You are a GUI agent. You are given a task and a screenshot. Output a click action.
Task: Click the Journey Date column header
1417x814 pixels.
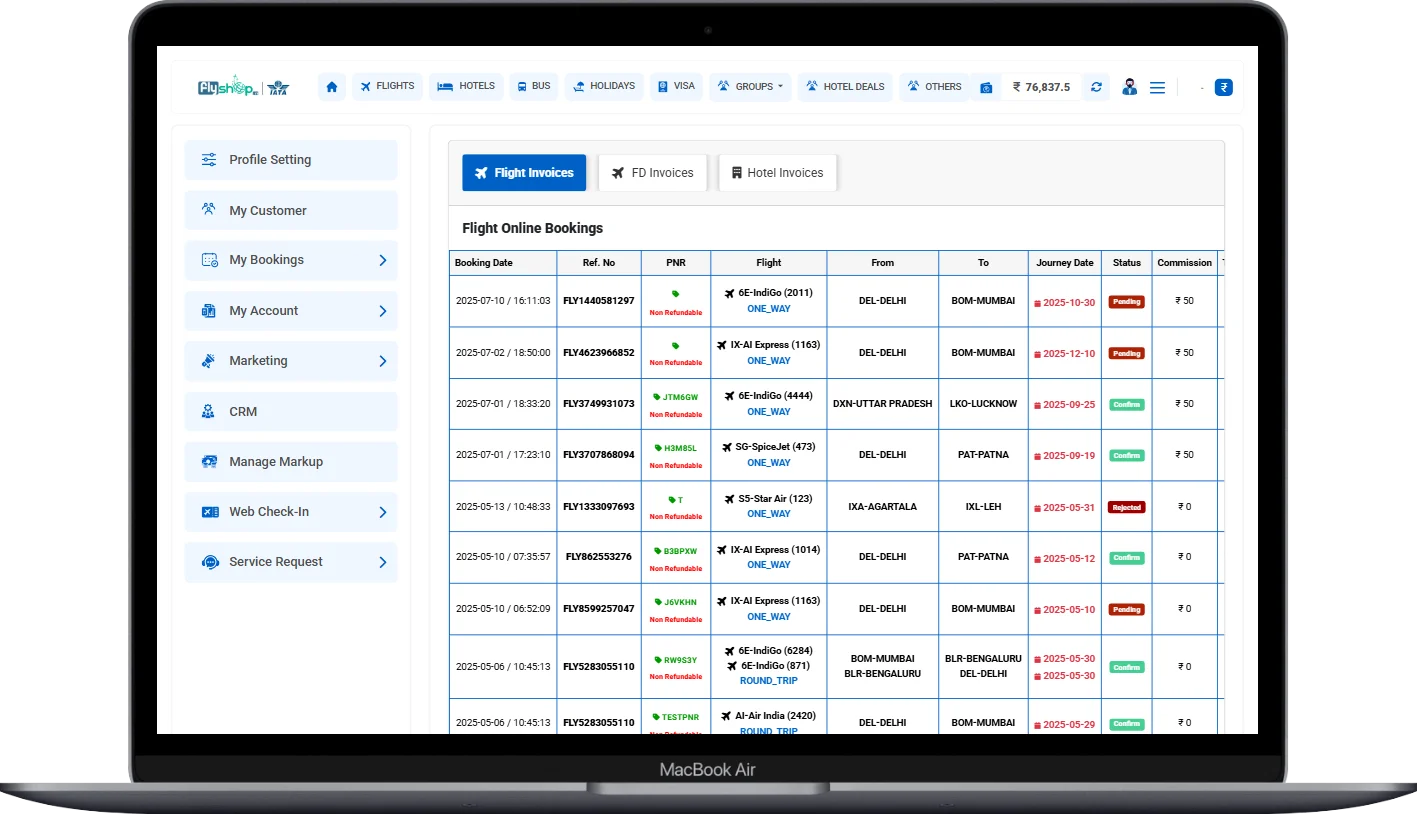click(x=1064, y=263)
